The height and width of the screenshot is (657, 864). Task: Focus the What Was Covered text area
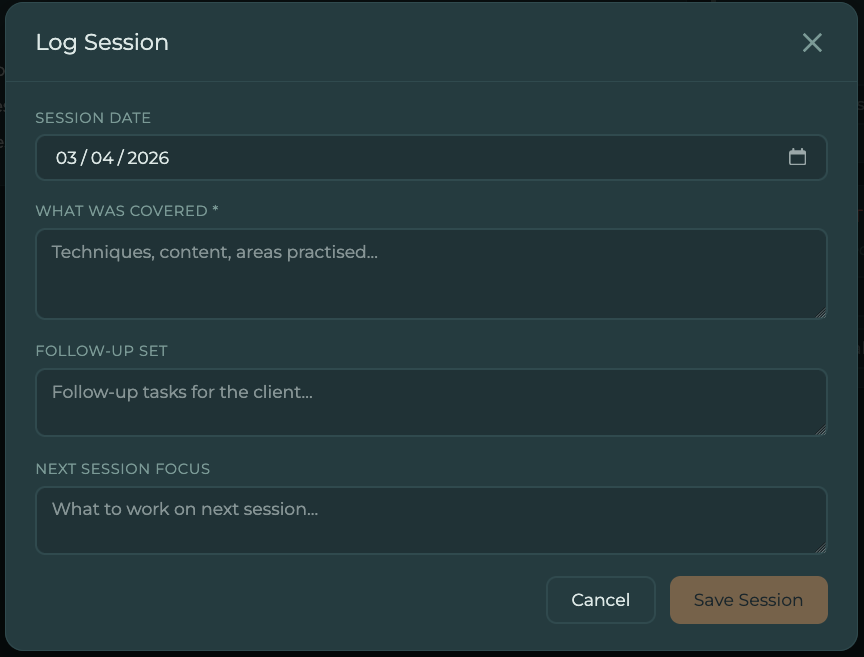pyautogui.click(x=430, y=273)
